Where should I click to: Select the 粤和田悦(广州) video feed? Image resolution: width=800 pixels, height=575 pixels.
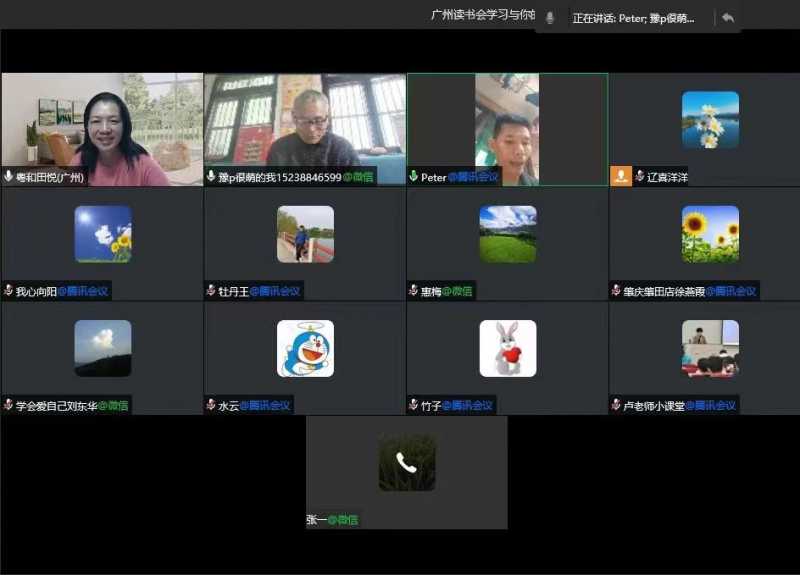[101, 128]
